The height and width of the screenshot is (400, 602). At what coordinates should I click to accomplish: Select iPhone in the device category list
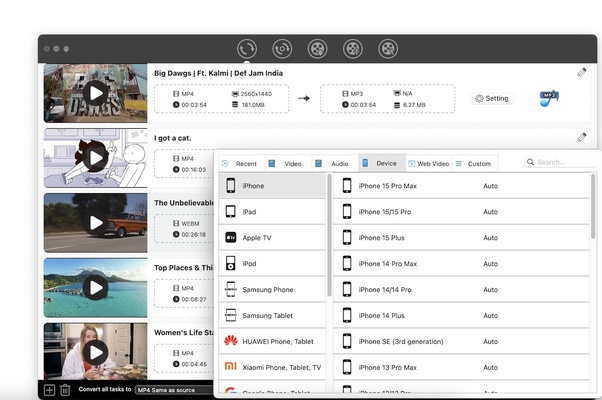[272, 186]
